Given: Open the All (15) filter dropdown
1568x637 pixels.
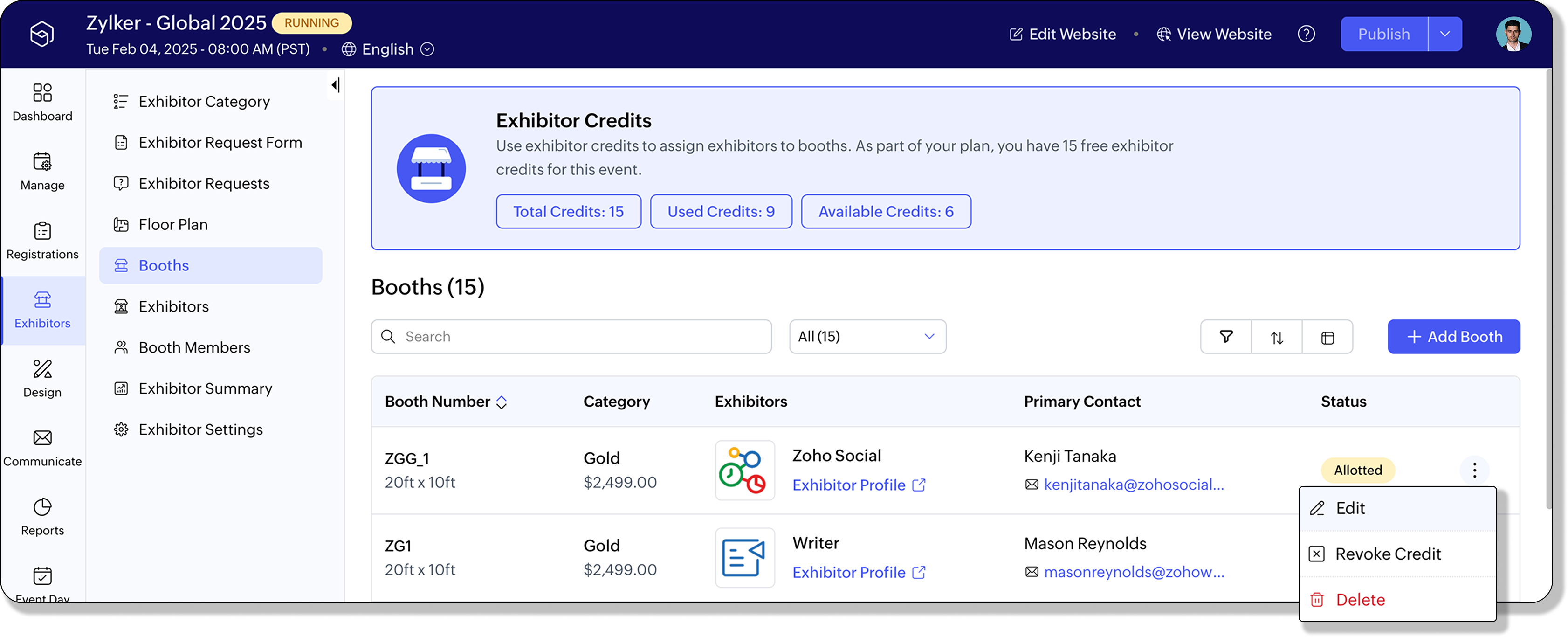Looking at the screenshot, I should [x=867, y=337].
